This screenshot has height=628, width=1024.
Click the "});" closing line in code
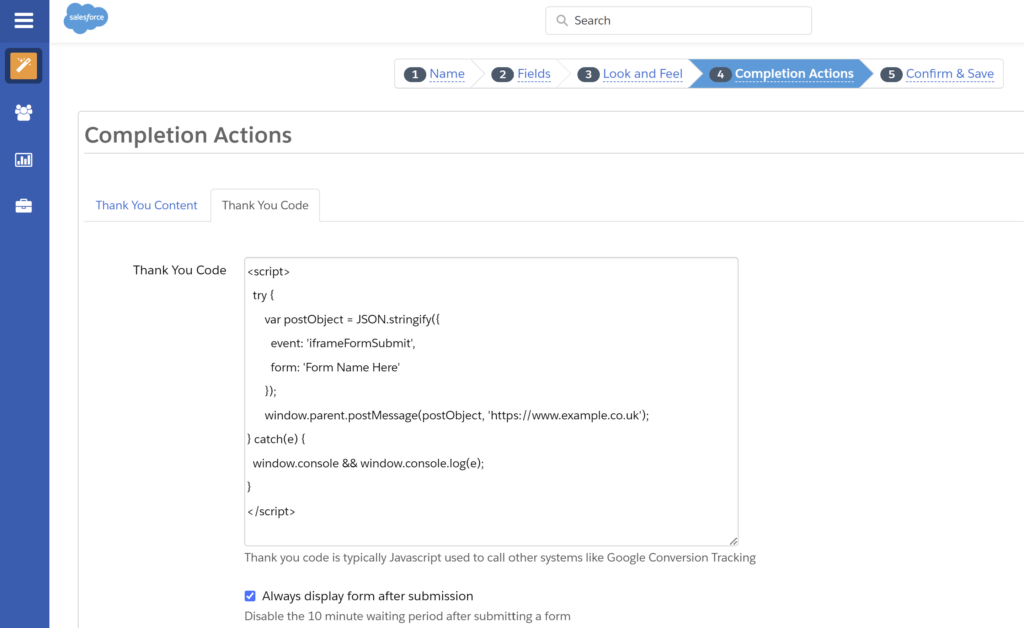tap(270, 391)
